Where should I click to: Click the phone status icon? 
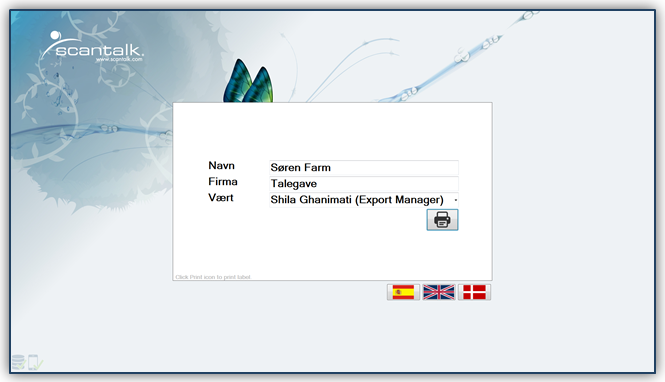pyautogui.click(x=34, y=362)
